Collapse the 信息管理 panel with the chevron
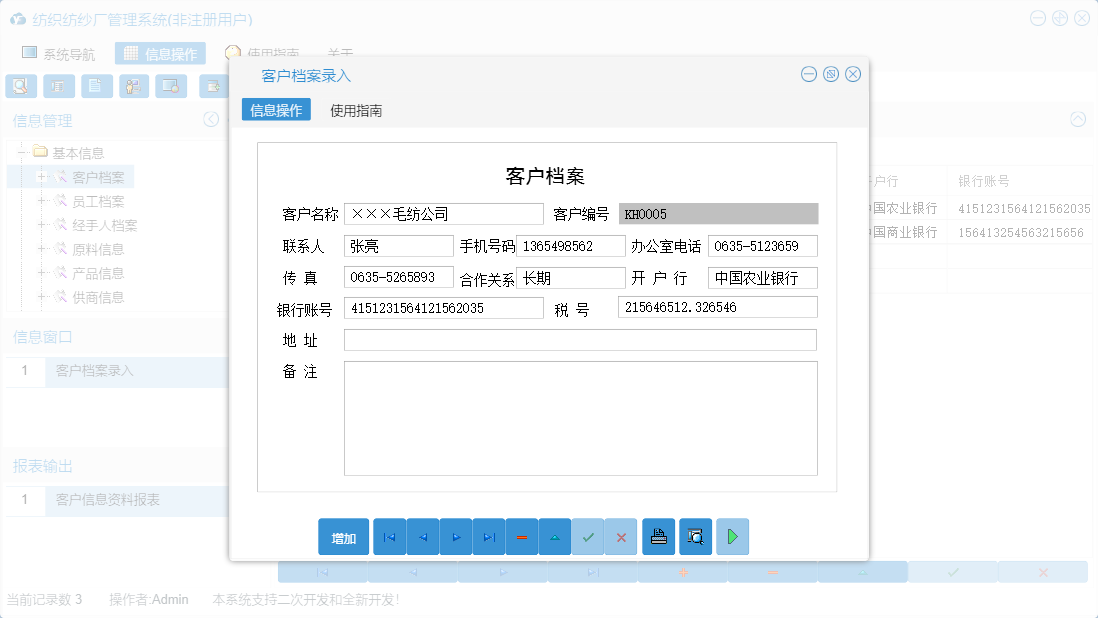The width and height of the screenshot is (1098, 618). pos(211,119)
